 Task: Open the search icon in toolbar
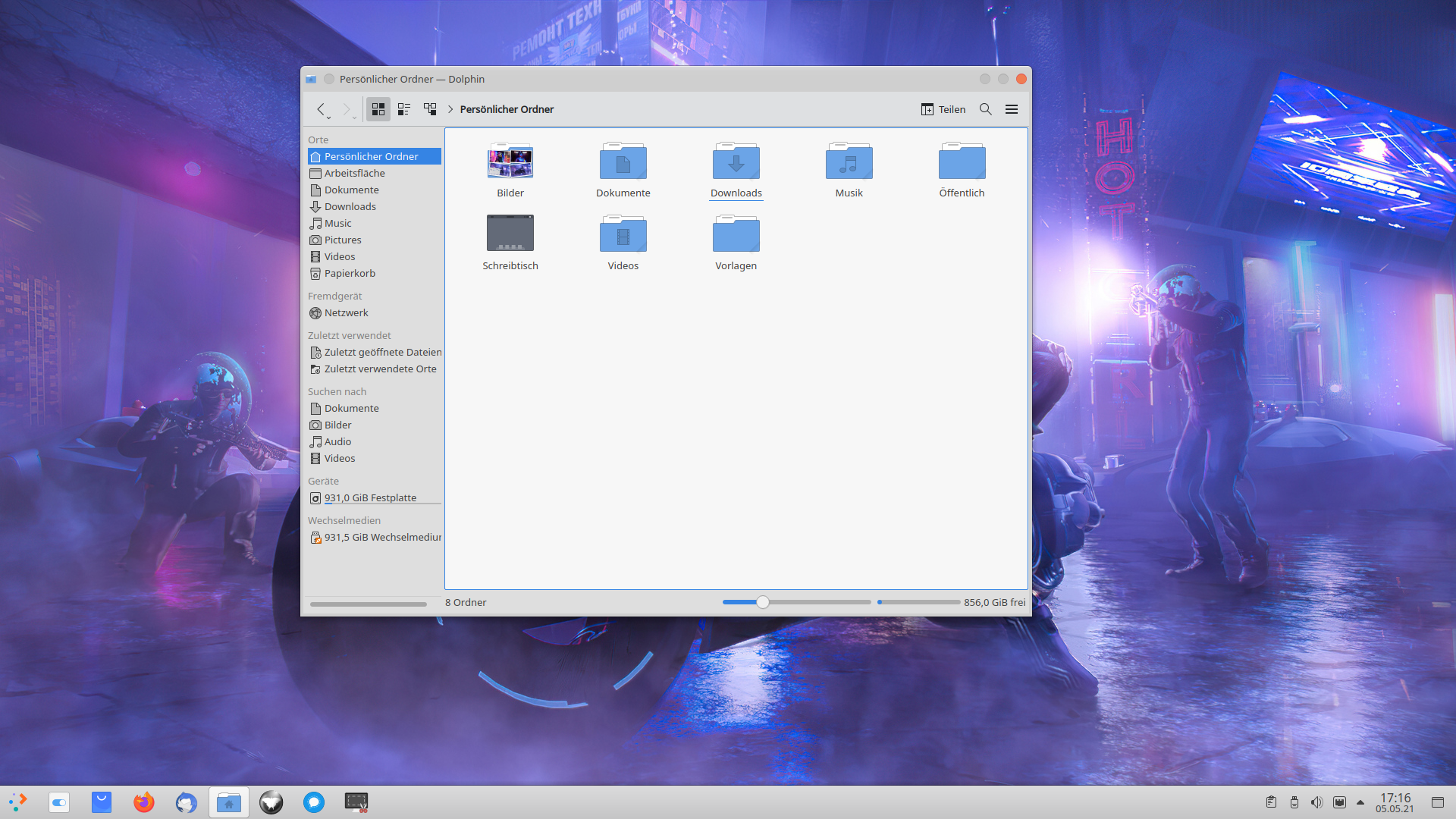pos(985,109)
